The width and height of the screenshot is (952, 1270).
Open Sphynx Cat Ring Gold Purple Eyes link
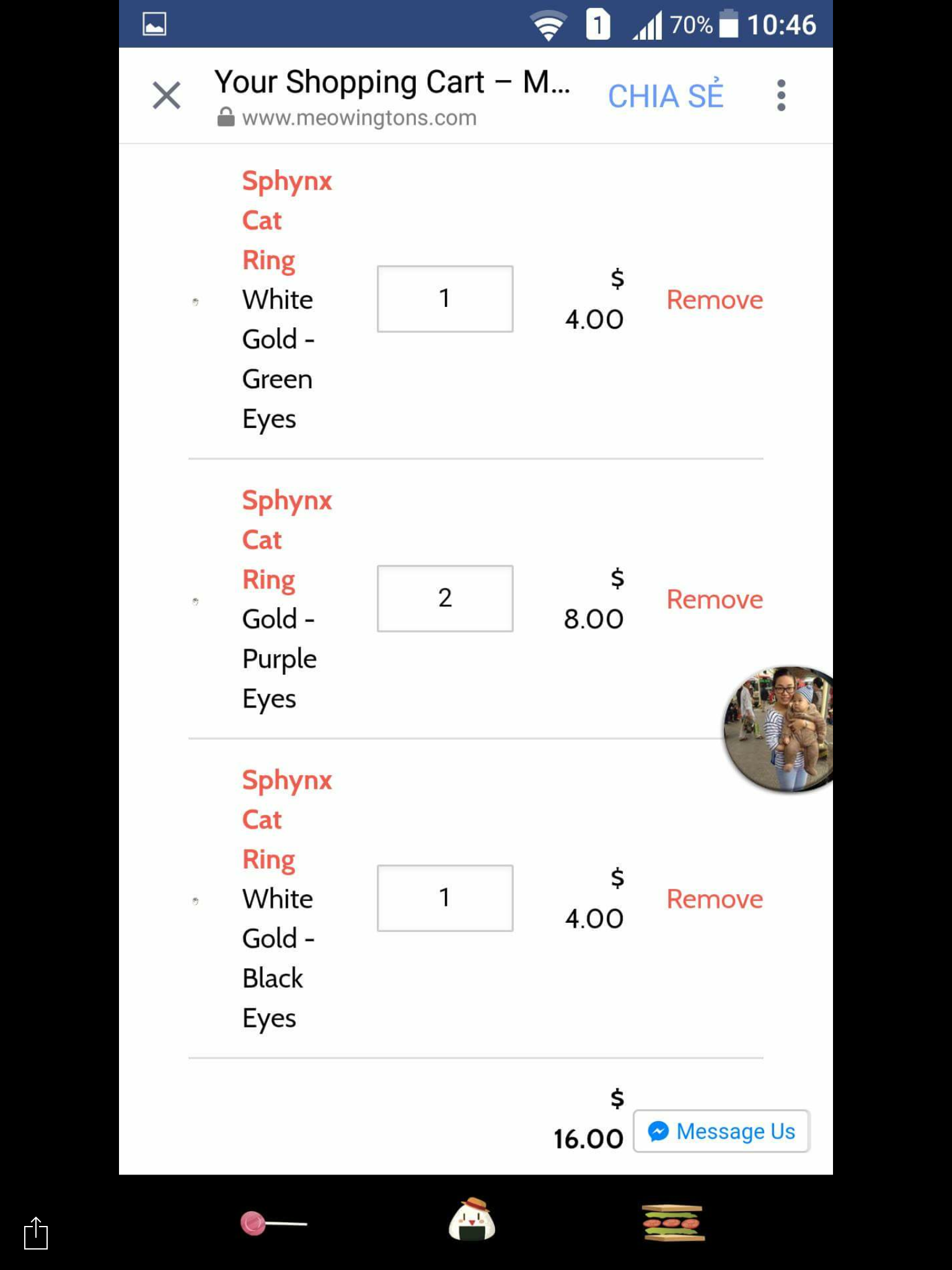(x=287, y=540)
